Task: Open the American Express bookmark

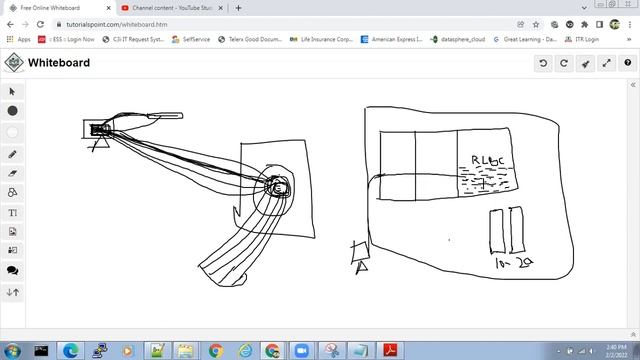Action: coord(392,39)
